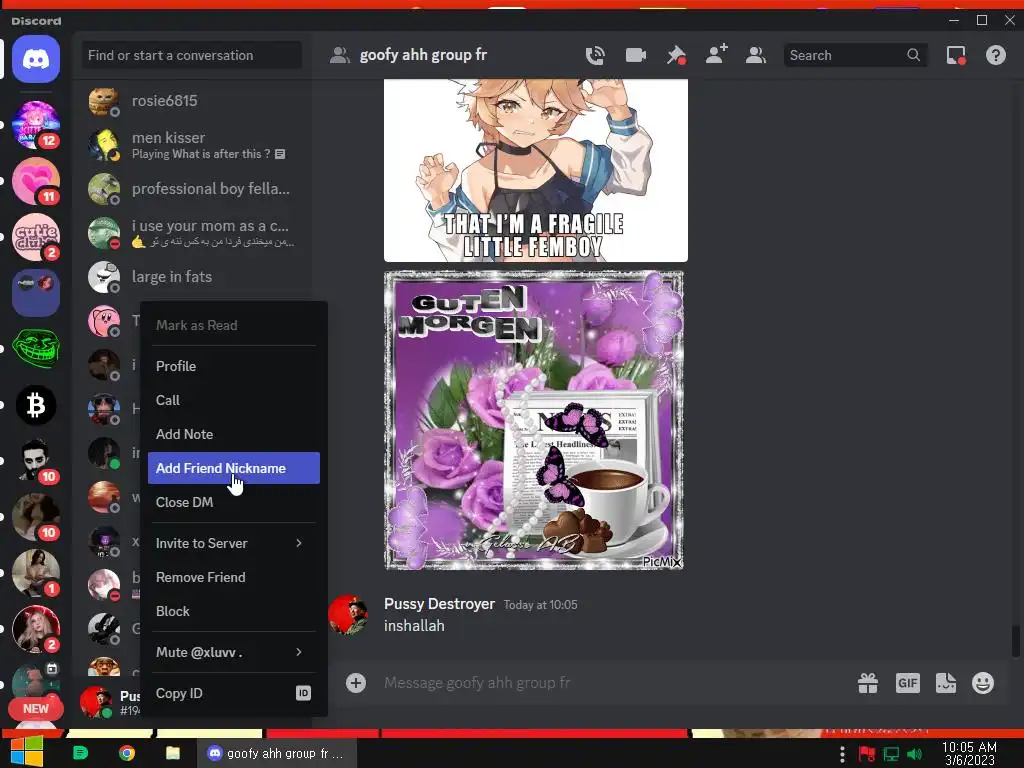Open DM with large in fats
Viewport: 1024px width, 768px height.
coord(193,277)
